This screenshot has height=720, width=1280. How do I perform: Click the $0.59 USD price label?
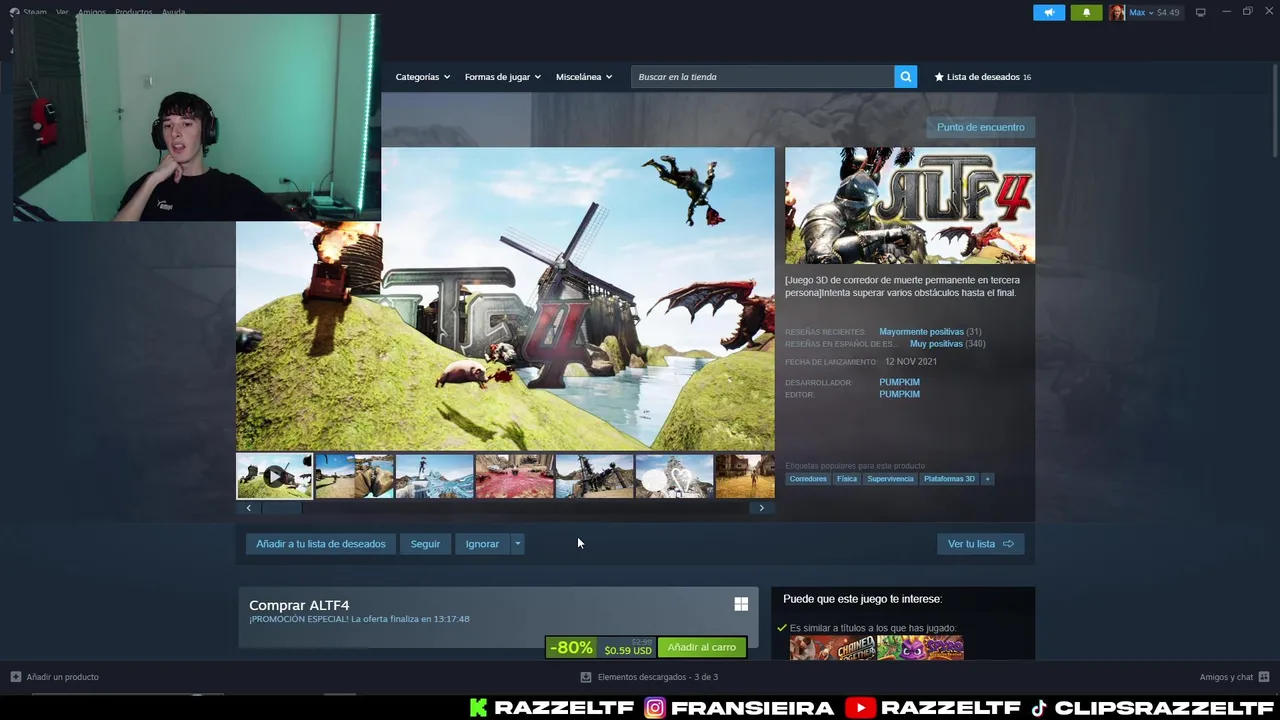(628, 651)
